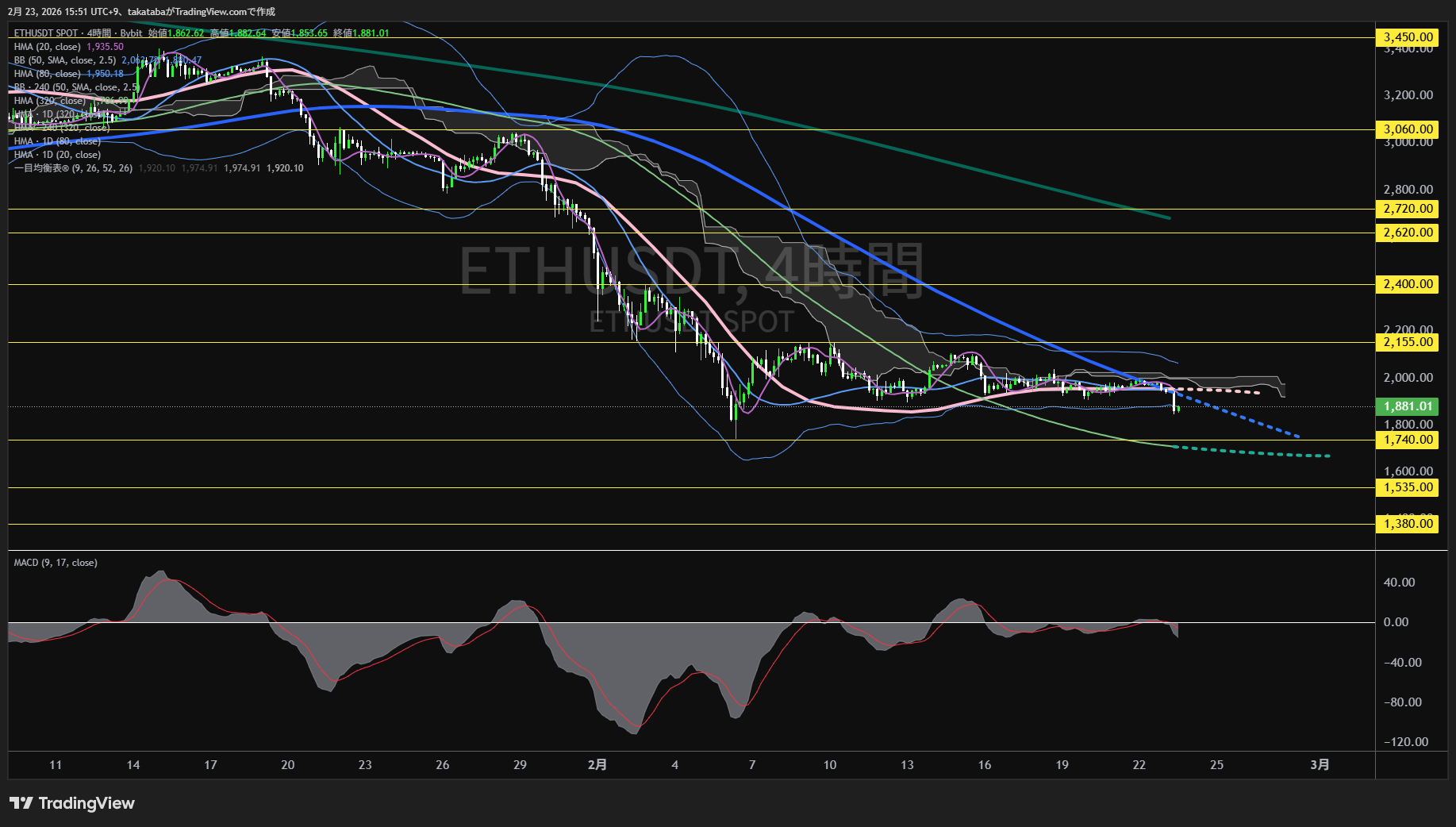Click the HMA (20, close) indicator label
Image resolution: width=1456 pixels, height=827 pixels.
tap(48, 47)
